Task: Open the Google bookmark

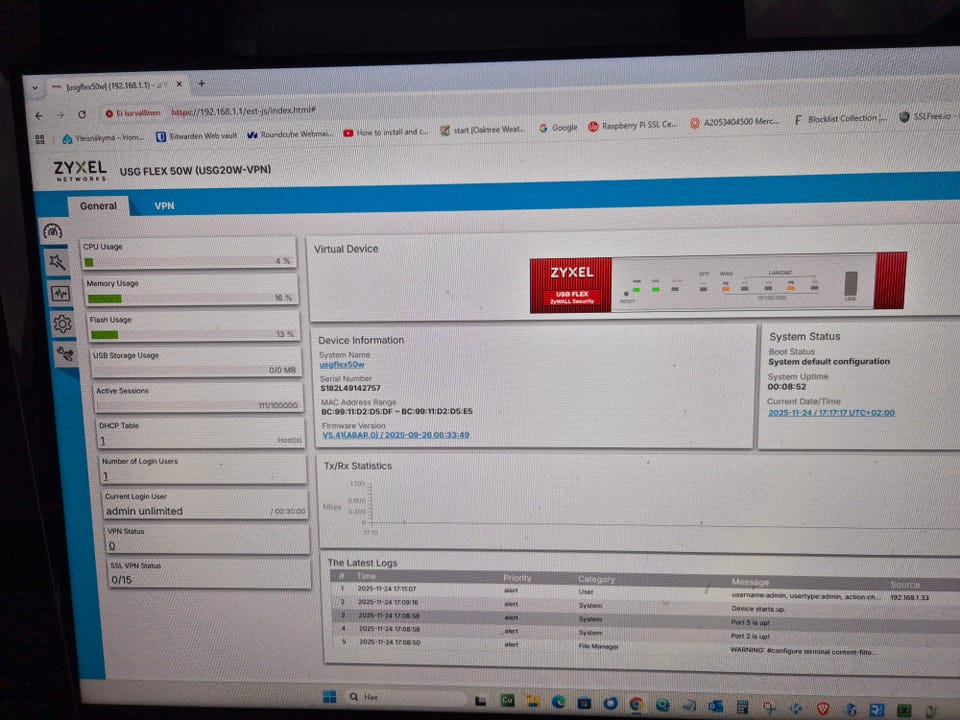Action: pyautogui.click(x=558, y=127)
